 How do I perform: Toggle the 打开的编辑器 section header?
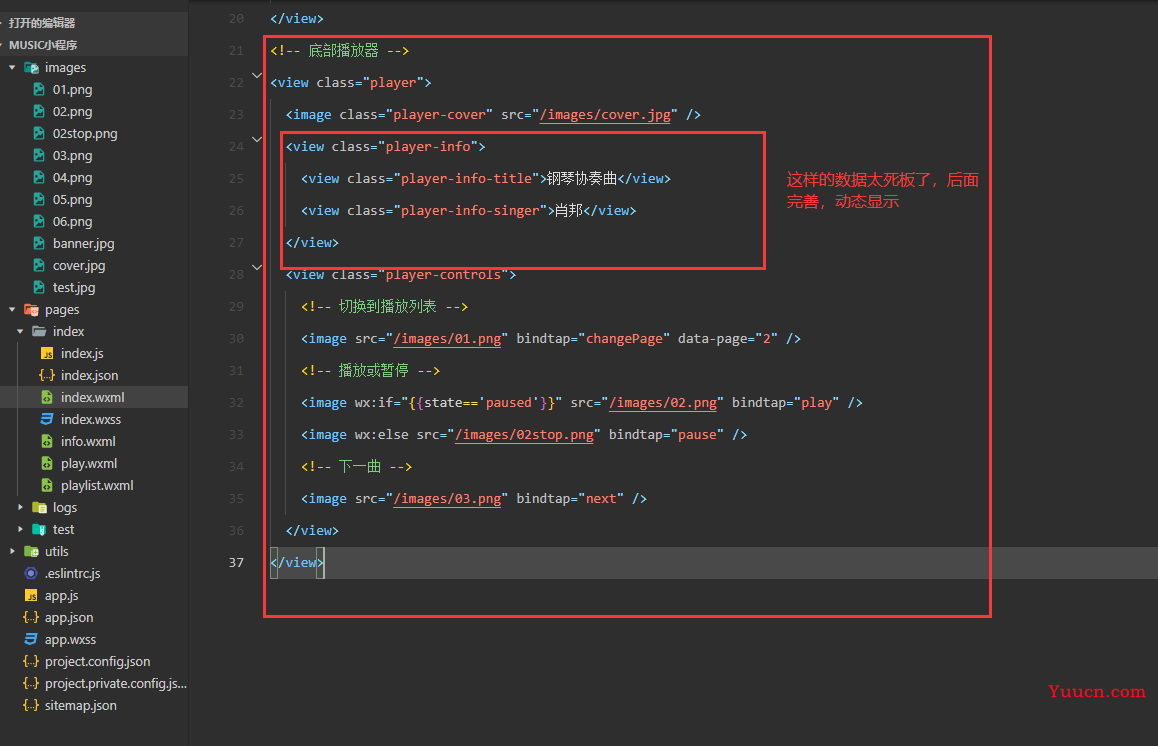[94, 23]
